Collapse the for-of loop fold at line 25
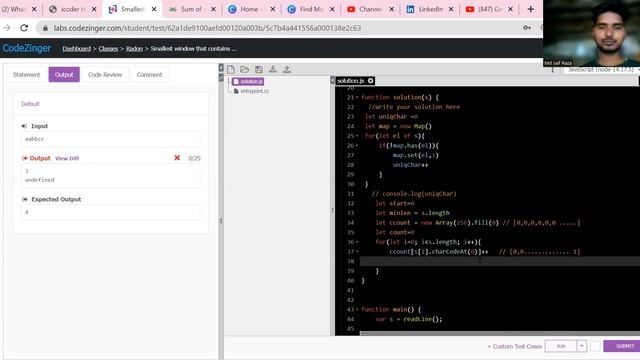The image size is (640, 360). pos(357,136)
